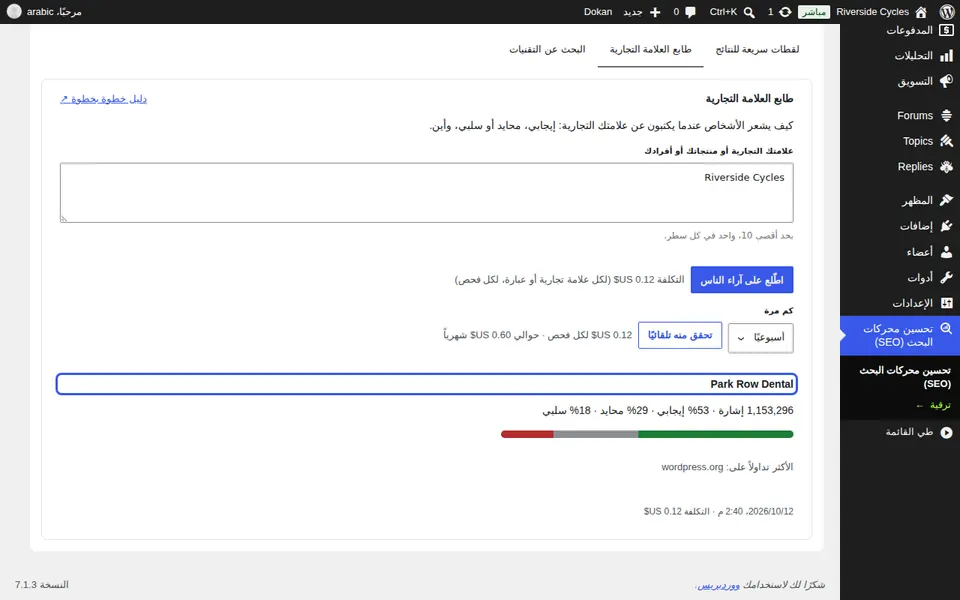The width and height of the screenshot is (960, 600).
Task: Click the النسخة 7.1.3 version text
Action: tap(42, 585)
